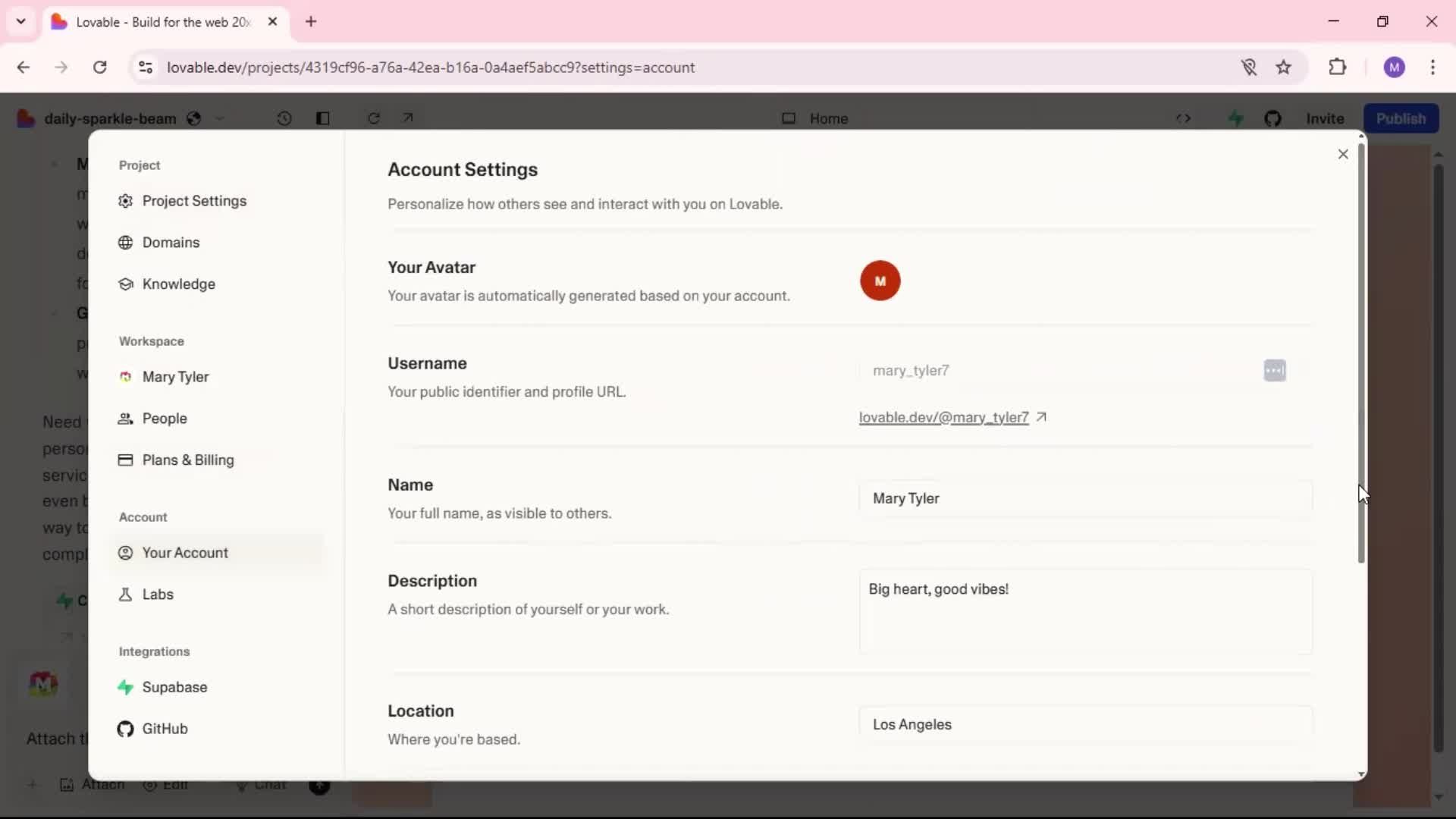Click the Lovable logo beside the project name
Viewport: 1456px width, 819px height.
click(x=26, y=118)
